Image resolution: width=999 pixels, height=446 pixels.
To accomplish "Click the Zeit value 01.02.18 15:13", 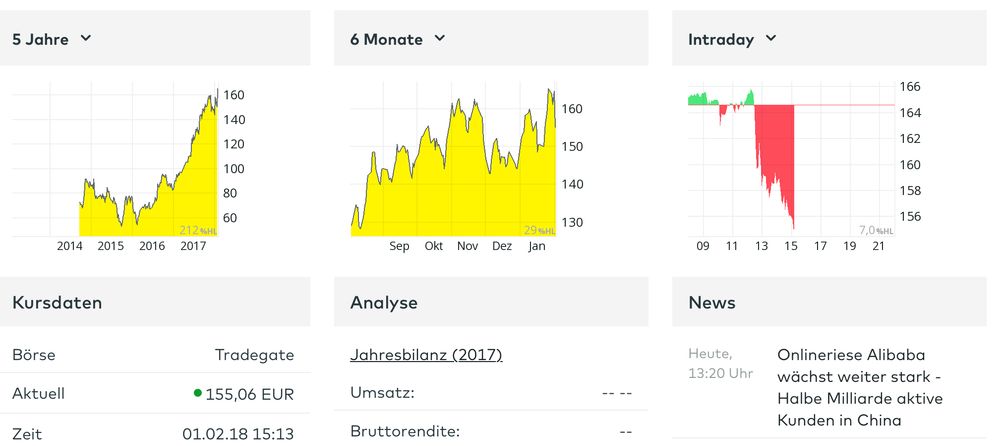I will pos(238,433).
